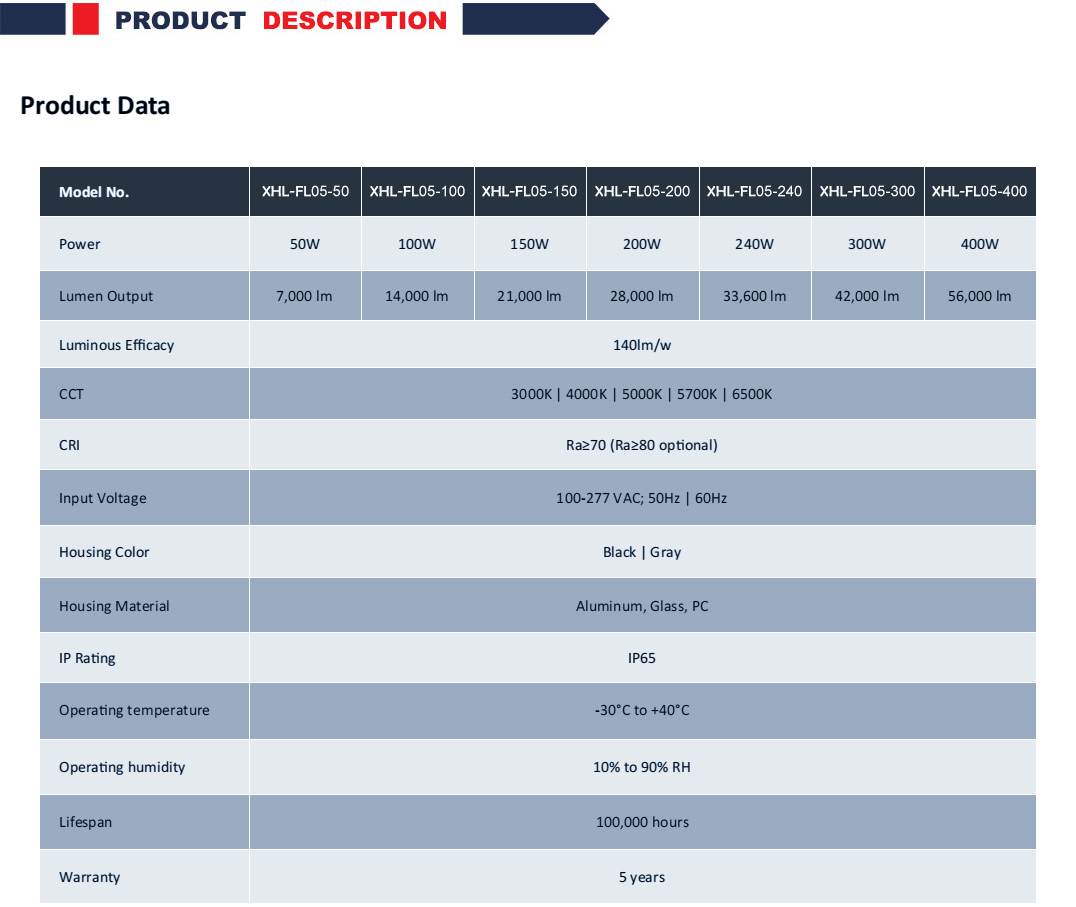Click the Operating temperature row label
This screenshot has height=907, width=1076.
point(134,710)
